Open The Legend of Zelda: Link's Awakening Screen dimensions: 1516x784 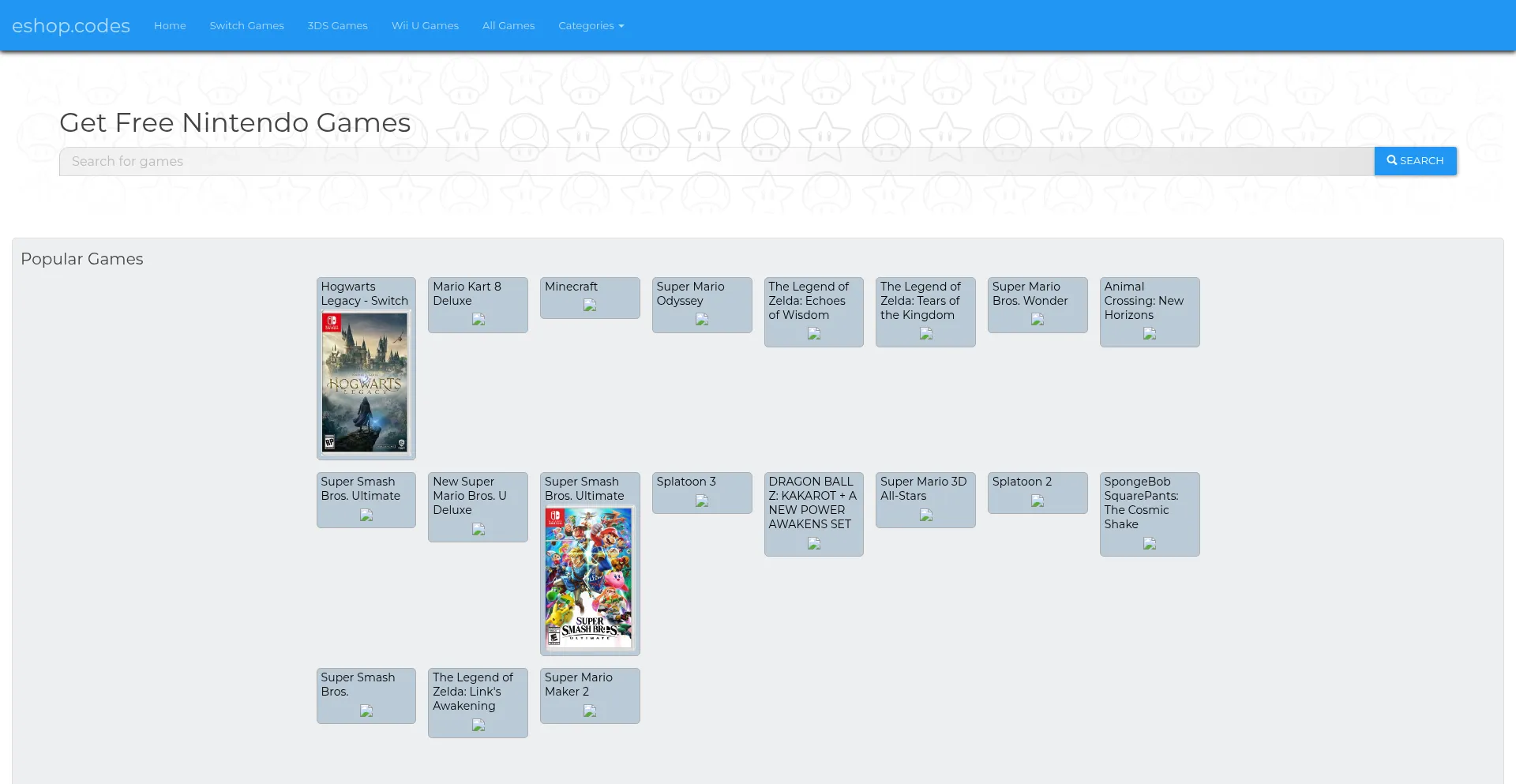tap(472, 692)
